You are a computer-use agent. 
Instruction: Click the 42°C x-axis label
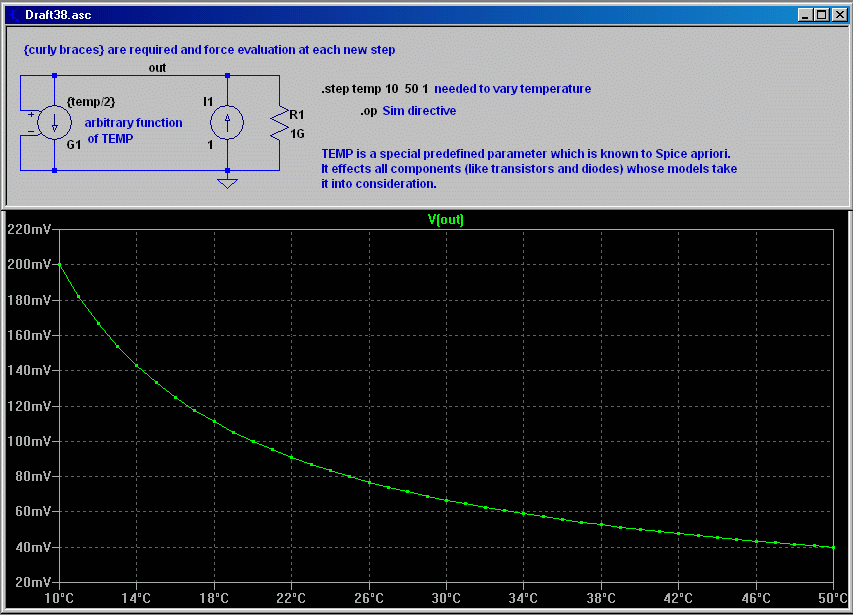point(678,599)
